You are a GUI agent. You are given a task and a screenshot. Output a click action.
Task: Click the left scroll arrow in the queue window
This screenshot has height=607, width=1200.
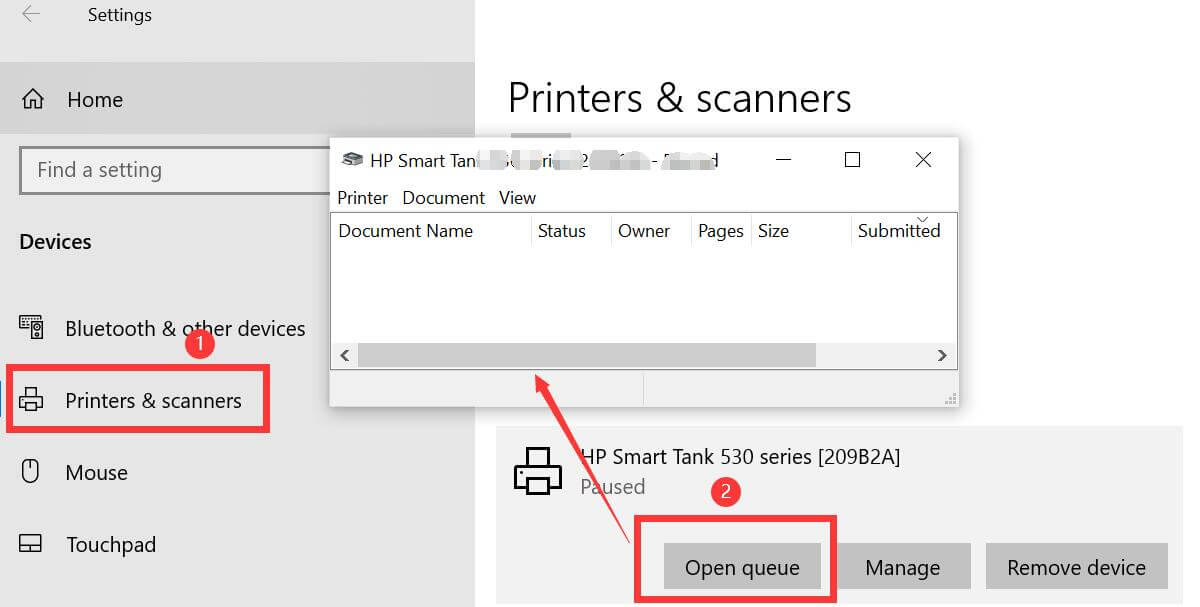point(344,355)
